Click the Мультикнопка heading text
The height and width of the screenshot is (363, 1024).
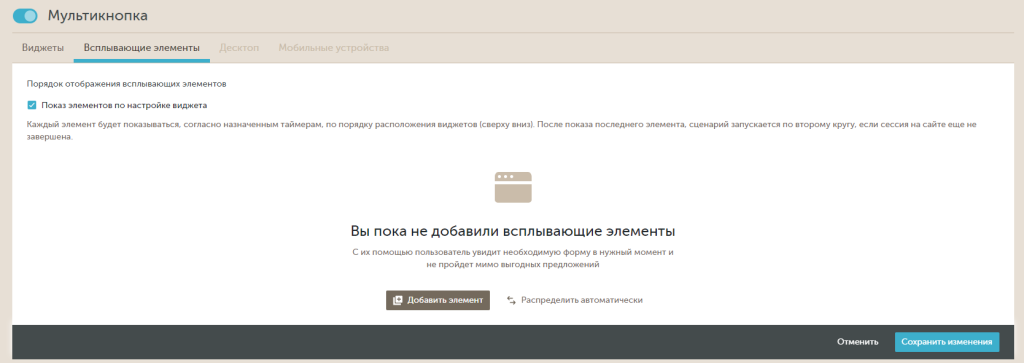(x=97, y=16)
